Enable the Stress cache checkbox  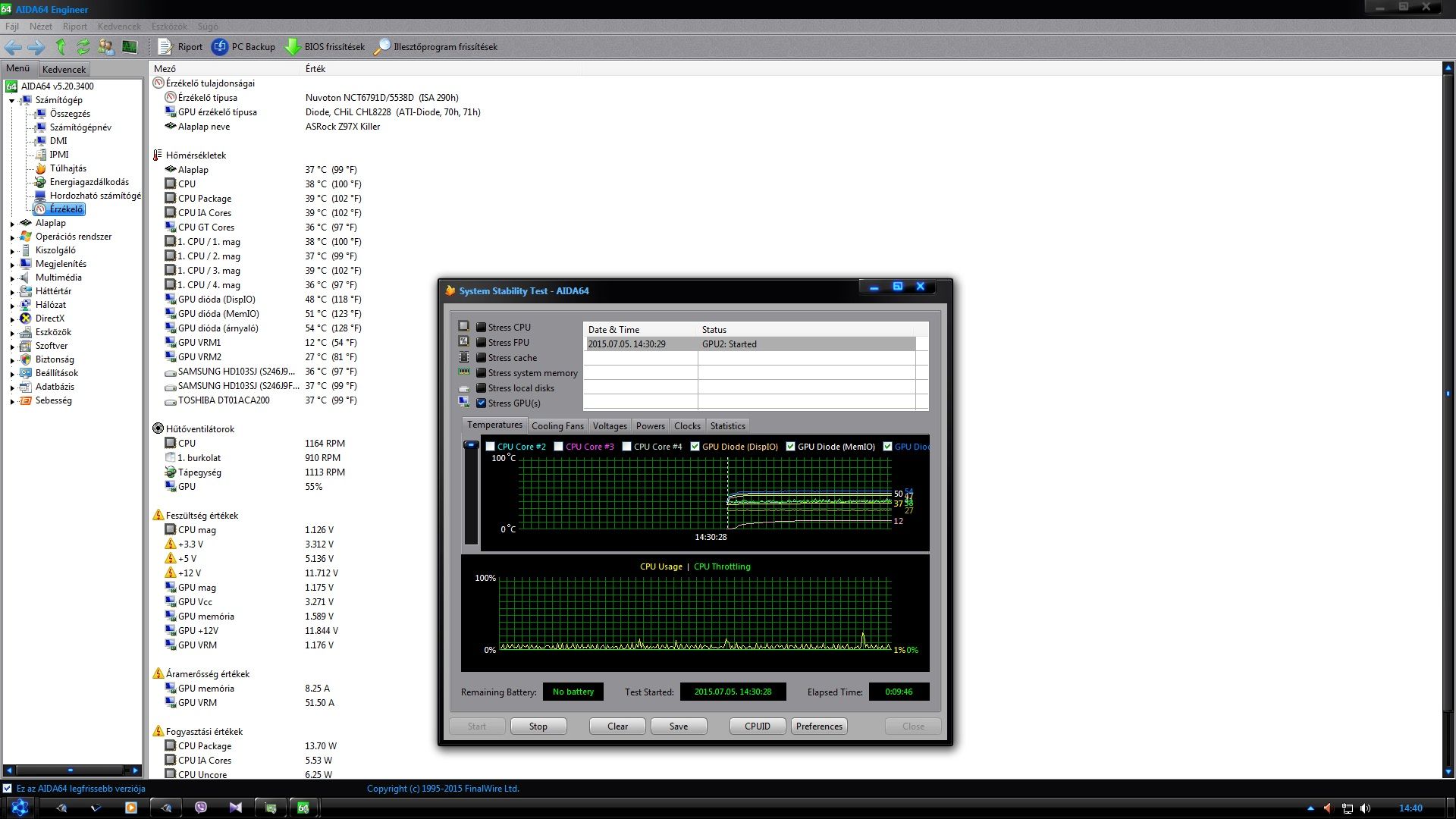(x=481, y=358)
